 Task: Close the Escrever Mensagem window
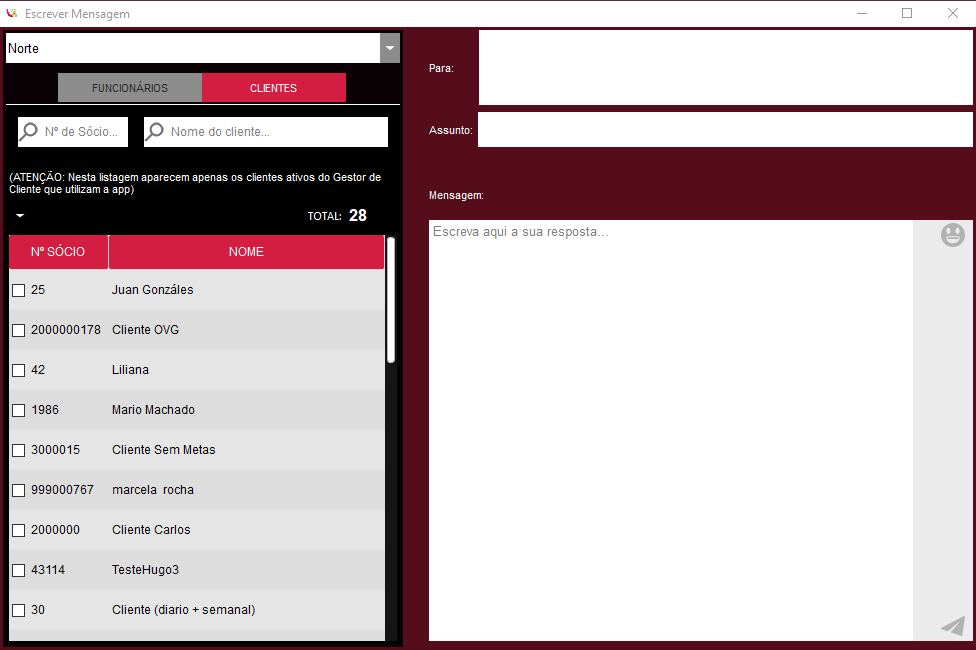tap(952, 13)
